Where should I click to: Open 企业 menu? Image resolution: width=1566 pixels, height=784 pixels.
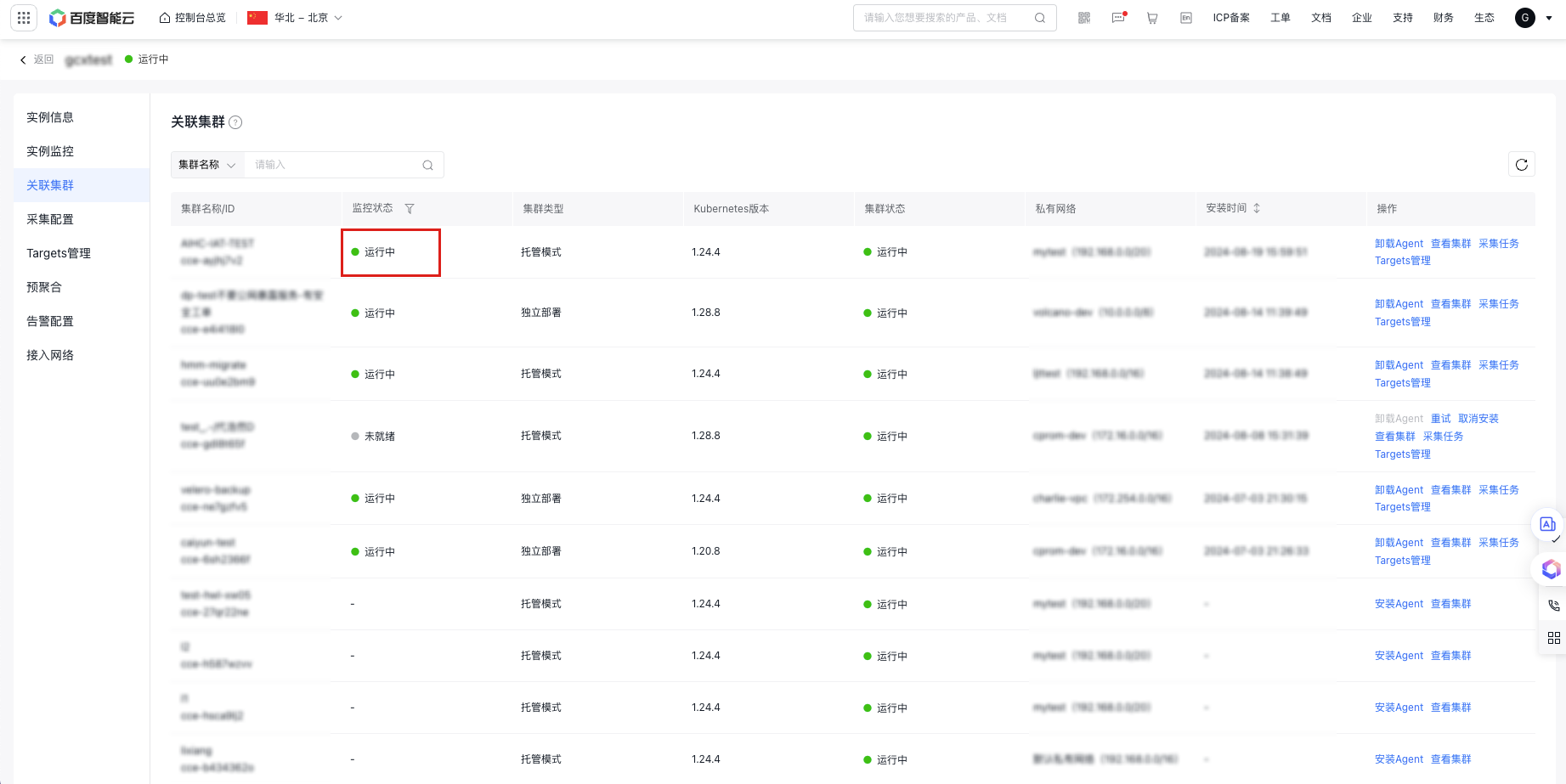click(1362, 18)
